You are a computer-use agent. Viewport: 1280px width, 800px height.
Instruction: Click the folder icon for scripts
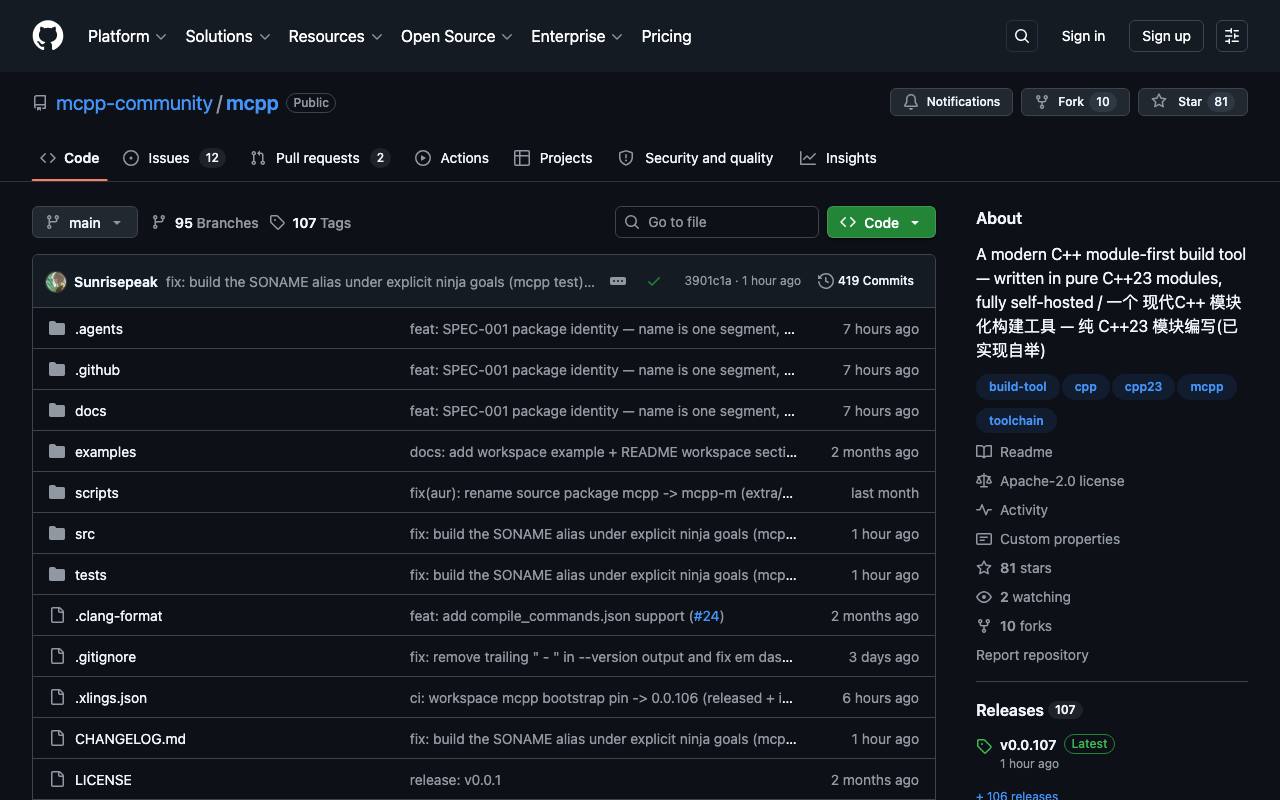click(x=57, y=493)
